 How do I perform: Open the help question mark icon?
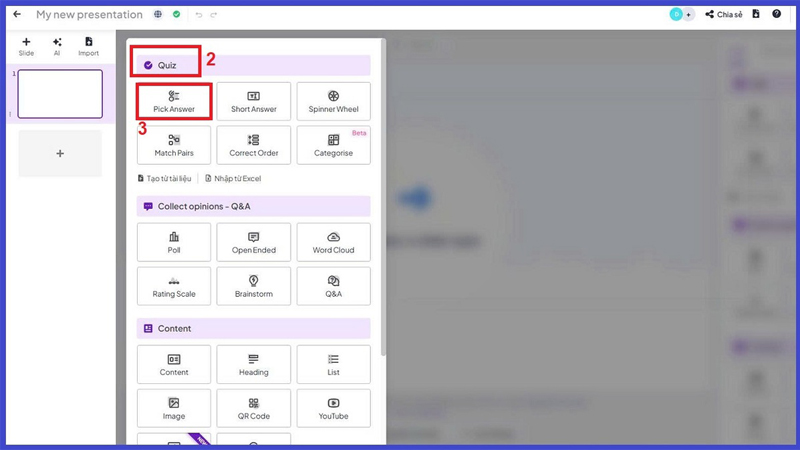coord(776,14)
